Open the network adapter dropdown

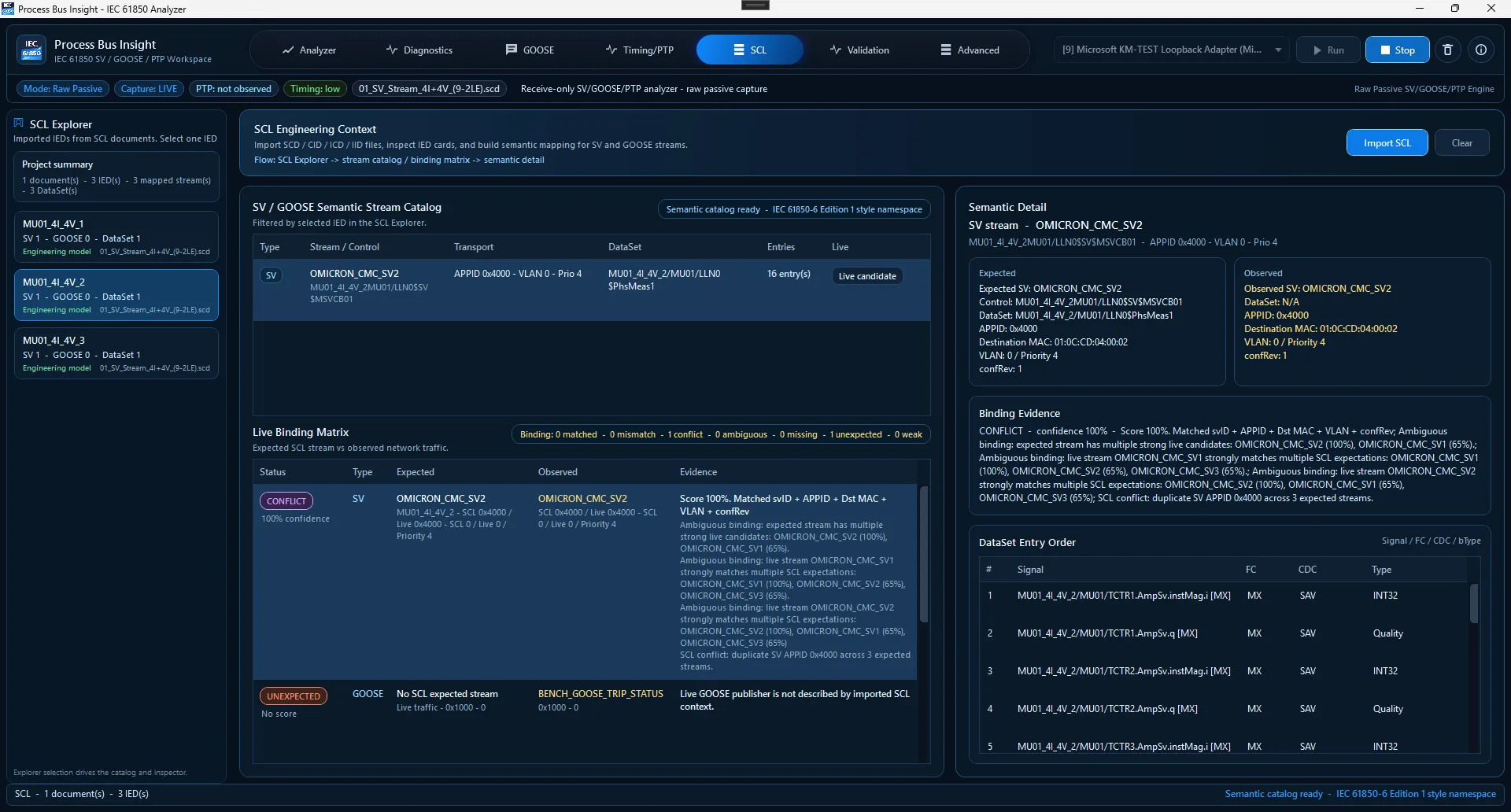[x=1171, y=50]
